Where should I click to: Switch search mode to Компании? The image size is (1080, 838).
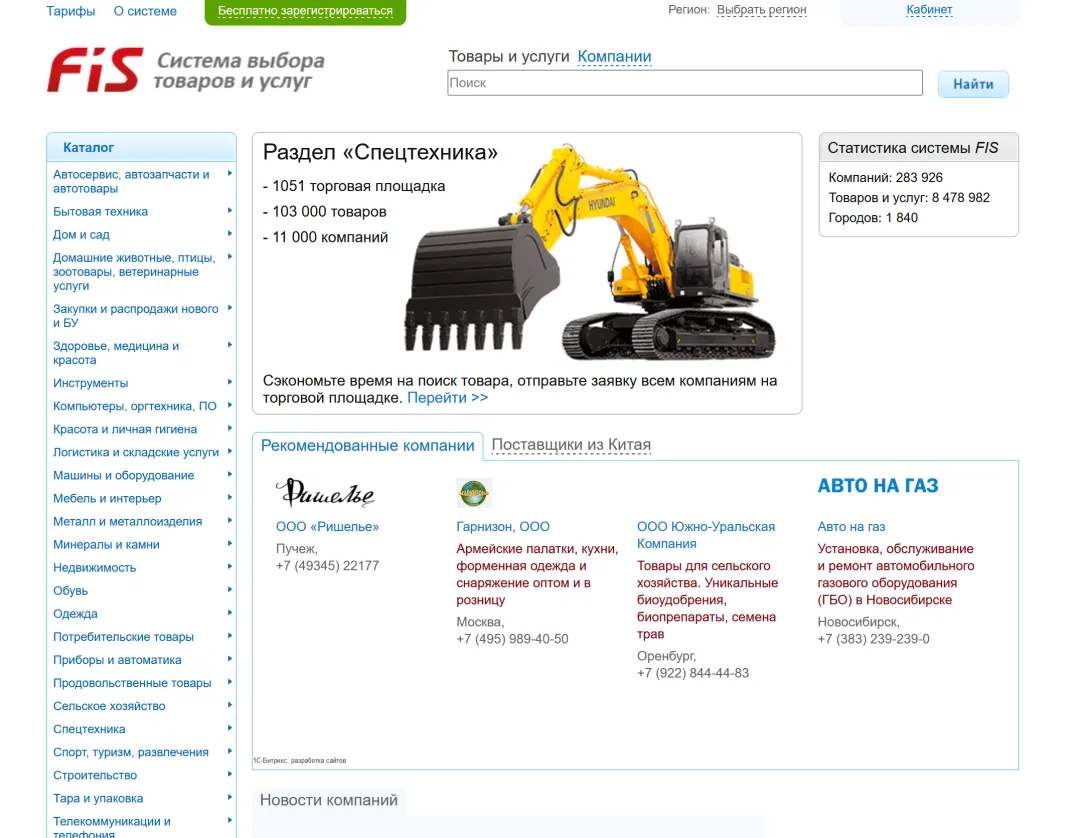pos(614,56)
